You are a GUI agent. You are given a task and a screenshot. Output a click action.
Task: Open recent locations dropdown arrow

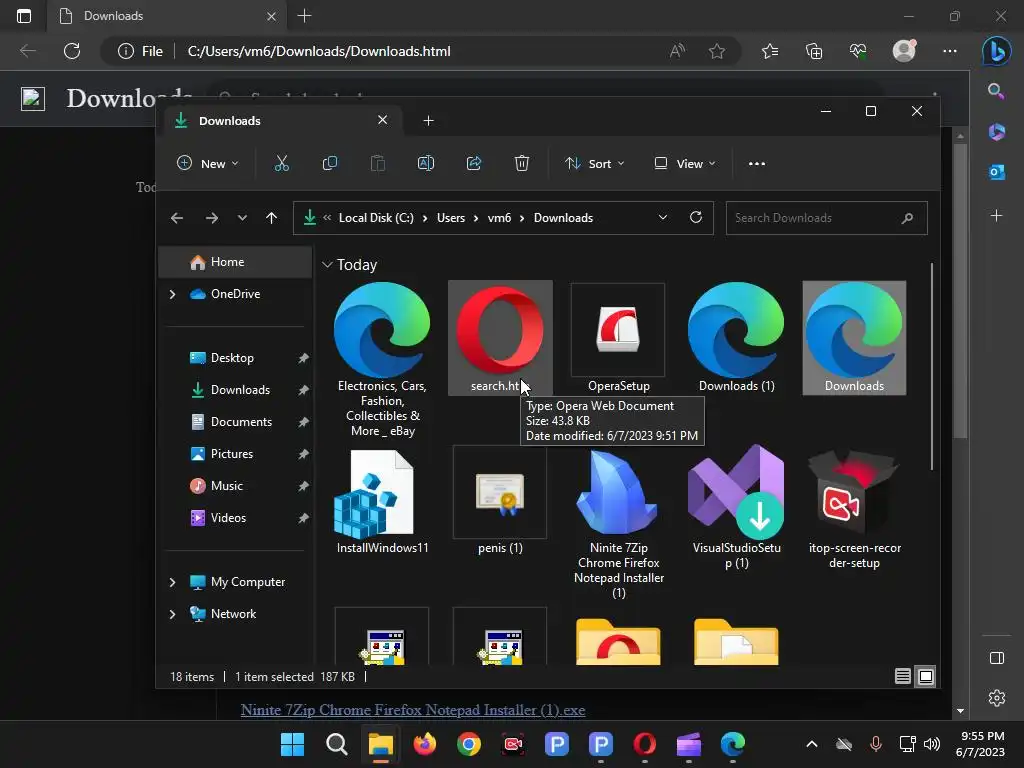[x=242, y=218]
